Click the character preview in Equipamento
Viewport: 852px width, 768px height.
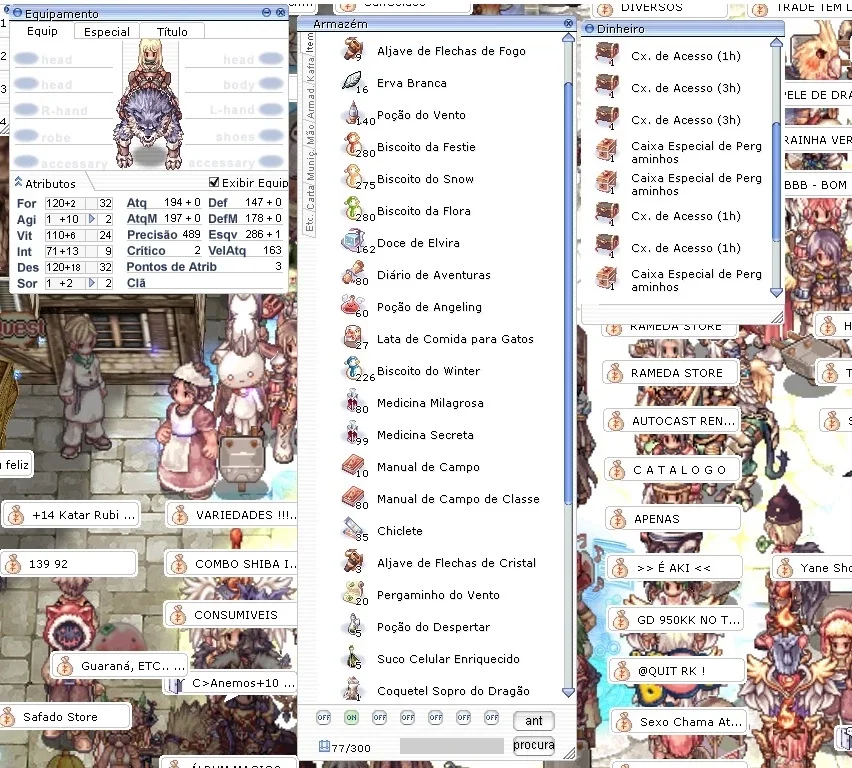click(x=151, y=106)
